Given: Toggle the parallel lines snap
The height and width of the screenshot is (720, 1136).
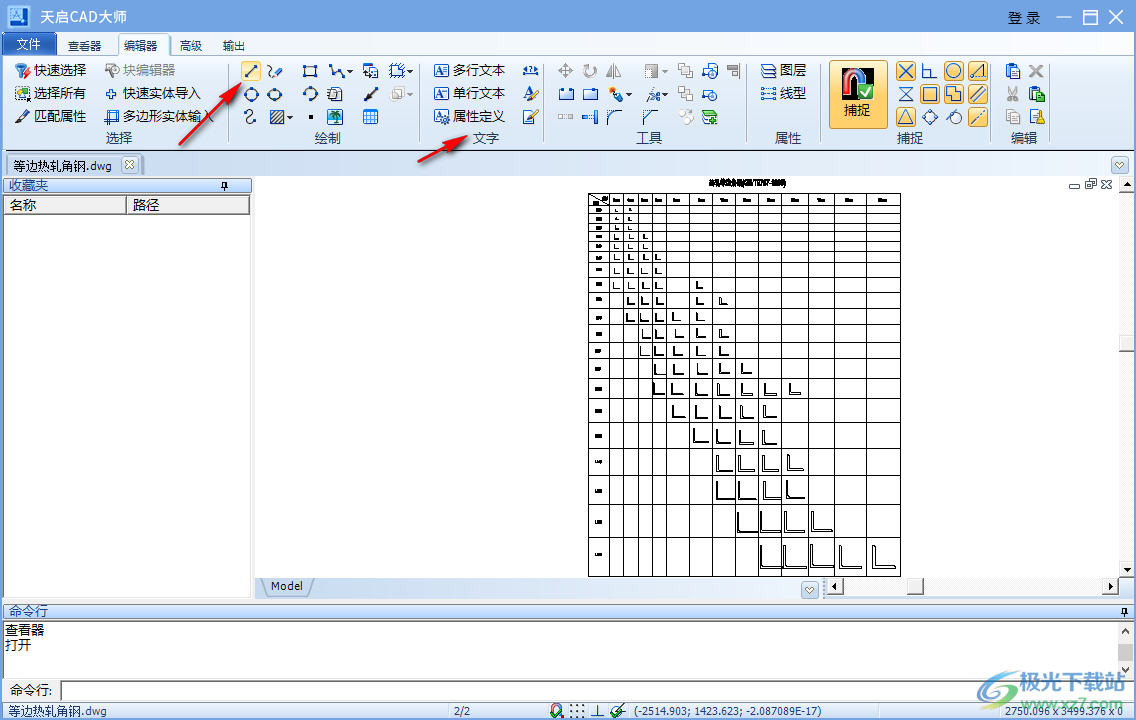Looking at the screenshot, I should [x=977, y=94].
